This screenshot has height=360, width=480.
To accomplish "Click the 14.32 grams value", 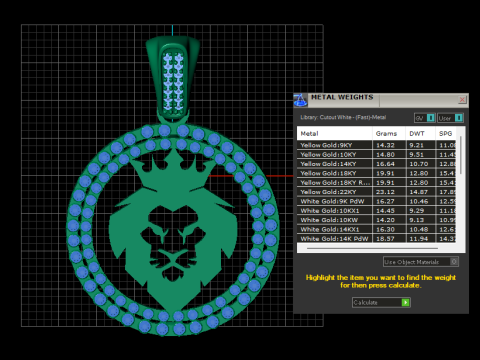I will click(385, 145).
